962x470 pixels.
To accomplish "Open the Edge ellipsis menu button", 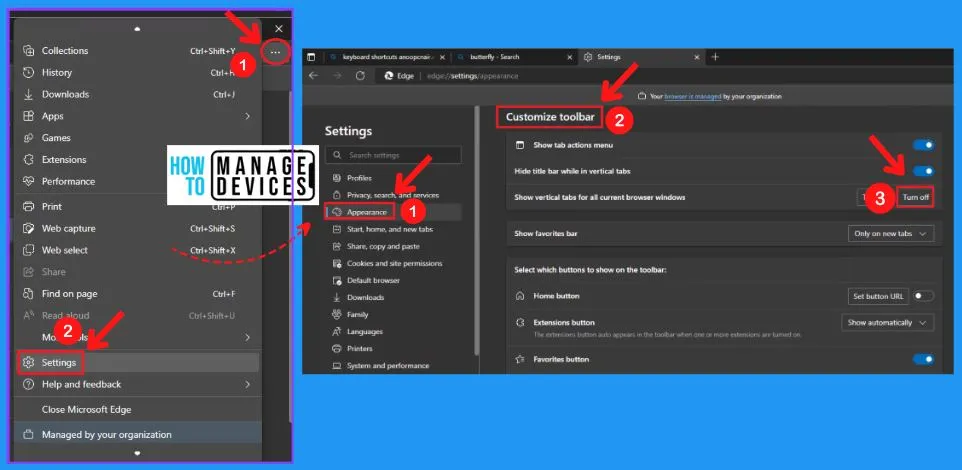I will [x=275, y=52].
